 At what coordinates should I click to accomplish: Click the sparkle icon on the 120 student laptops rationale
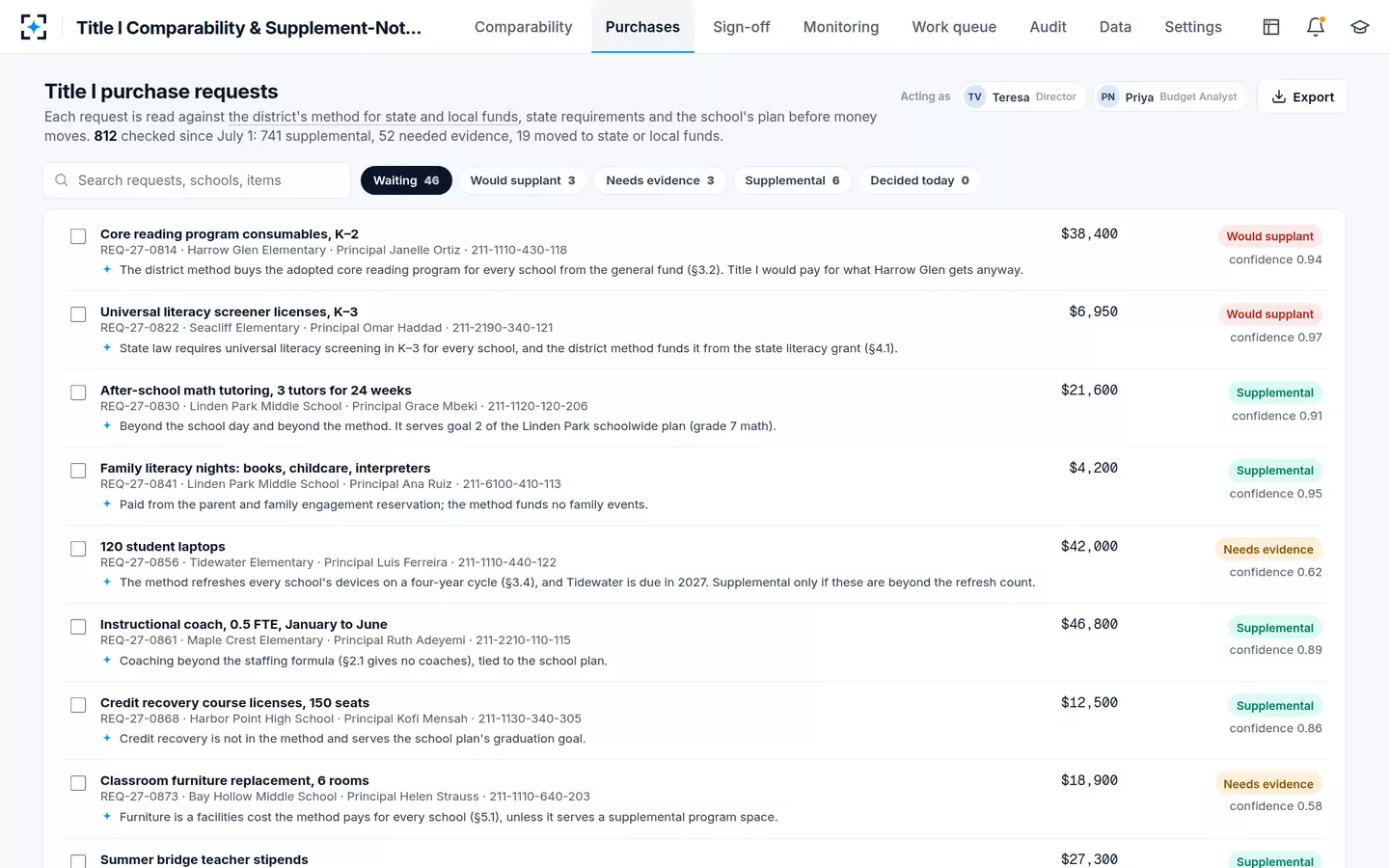pos(107,583)
